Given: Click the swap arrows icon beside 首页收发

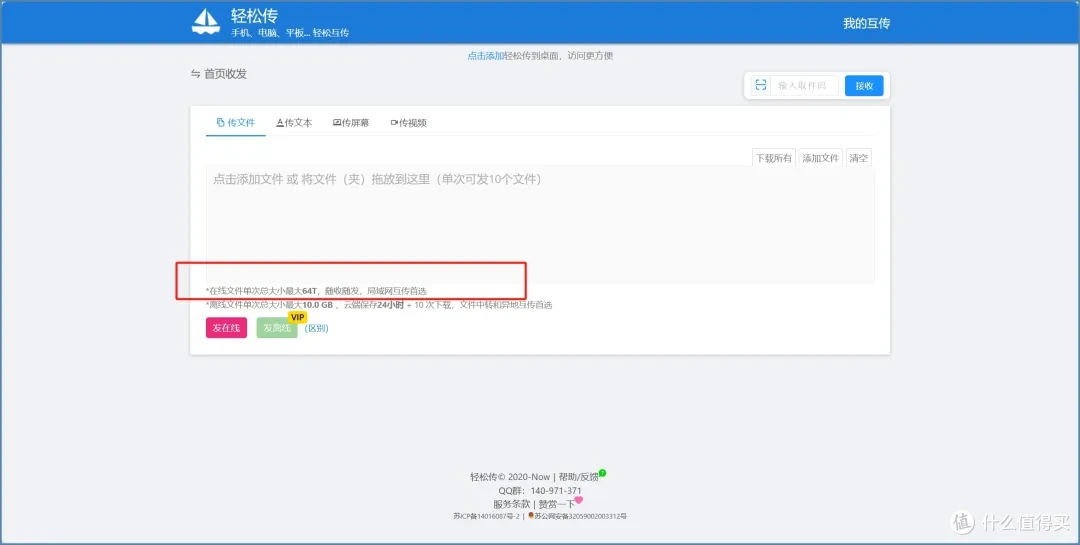Looking at the screenshot, I should click(x=196, y=74).
